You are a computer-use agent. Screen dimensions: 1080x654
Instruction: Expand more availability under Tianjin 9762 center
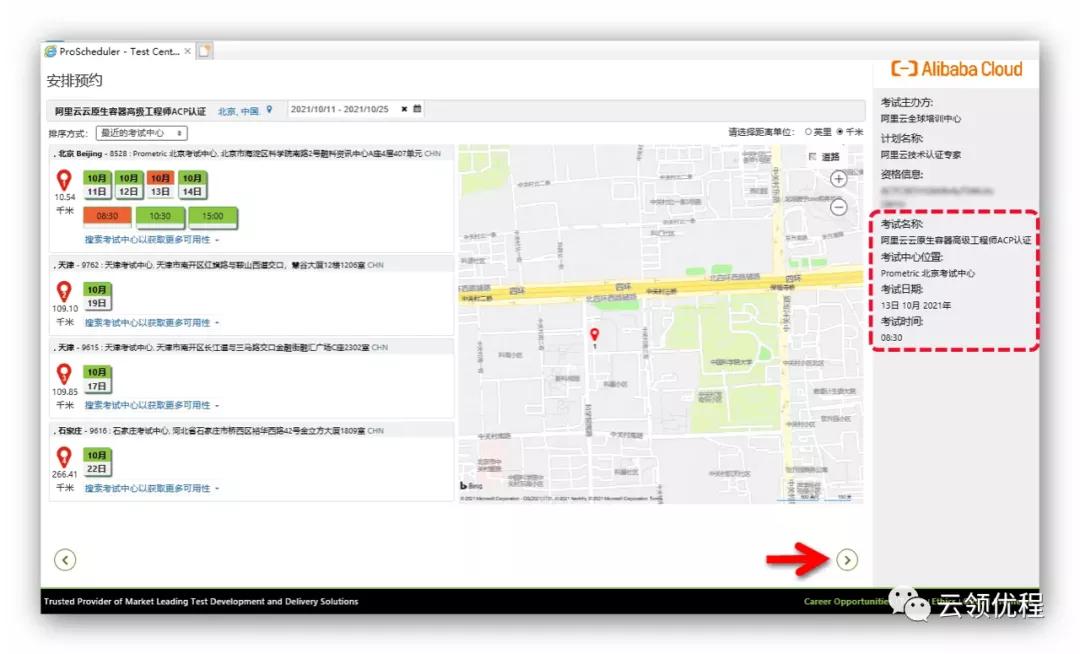[152, 322]
